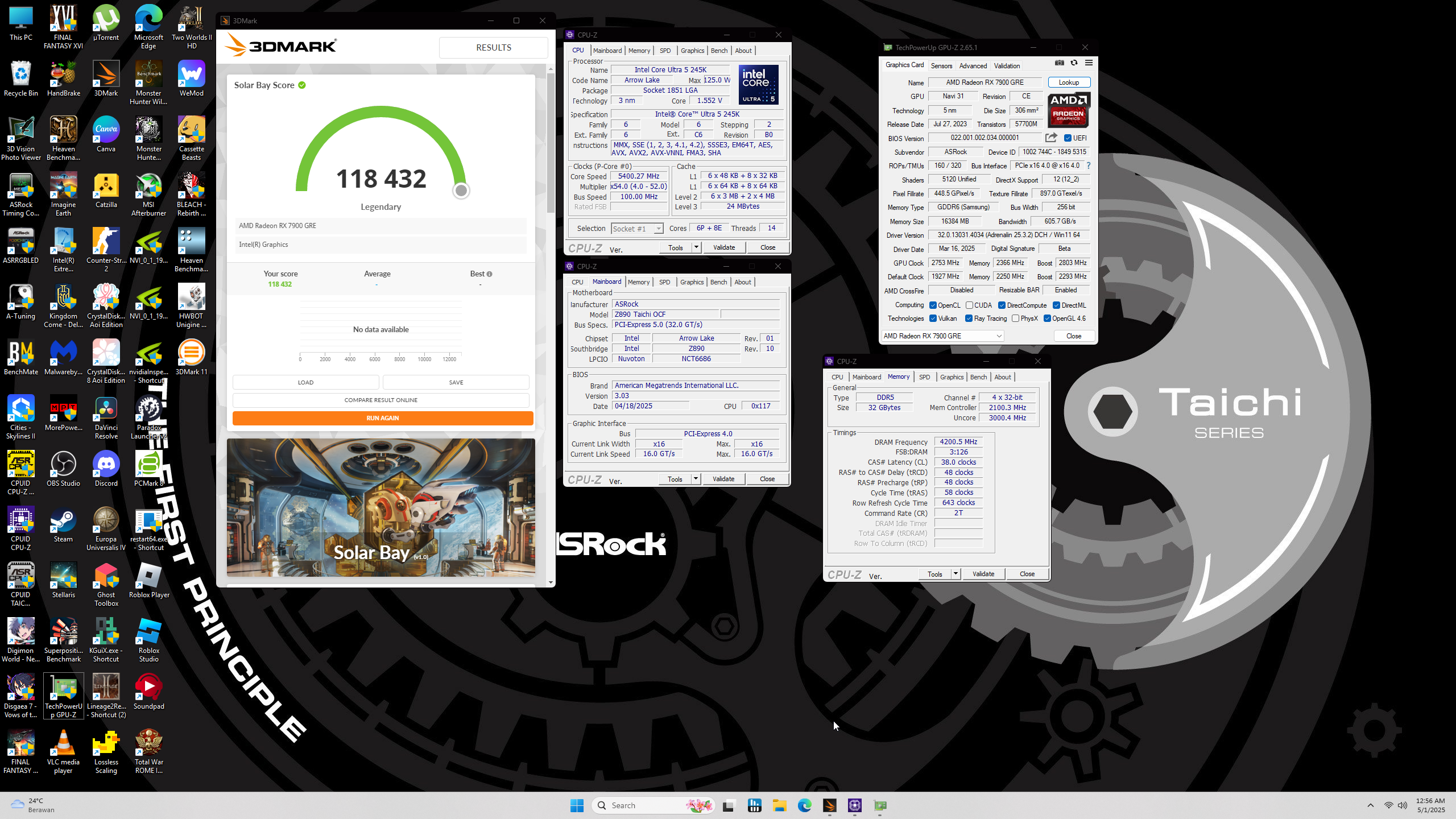Open the Discord desktop icon

pos(106,469)
